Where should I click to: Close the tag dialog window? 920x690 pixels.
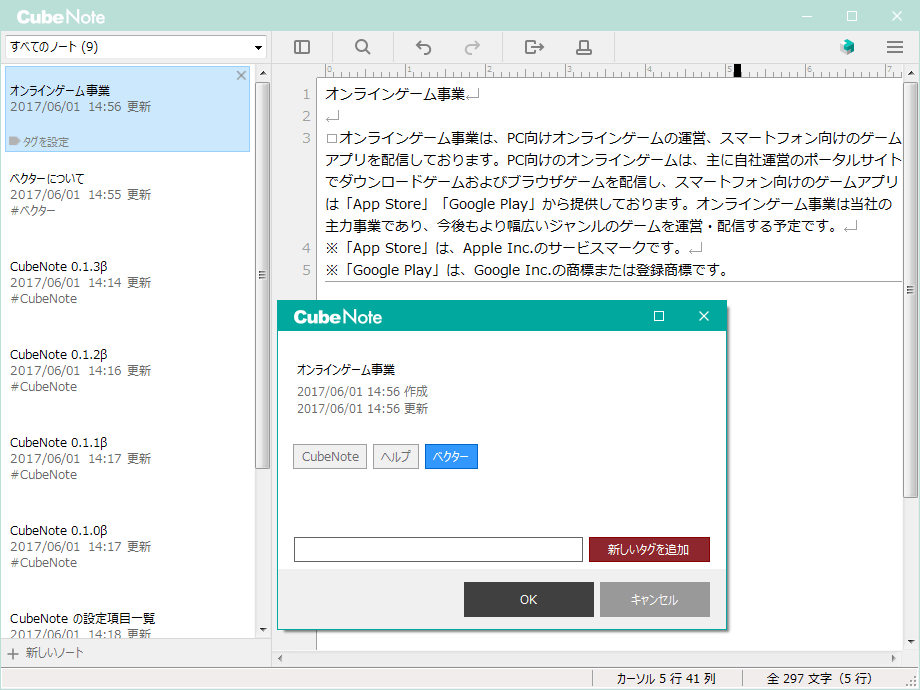[x=704, y=316]
